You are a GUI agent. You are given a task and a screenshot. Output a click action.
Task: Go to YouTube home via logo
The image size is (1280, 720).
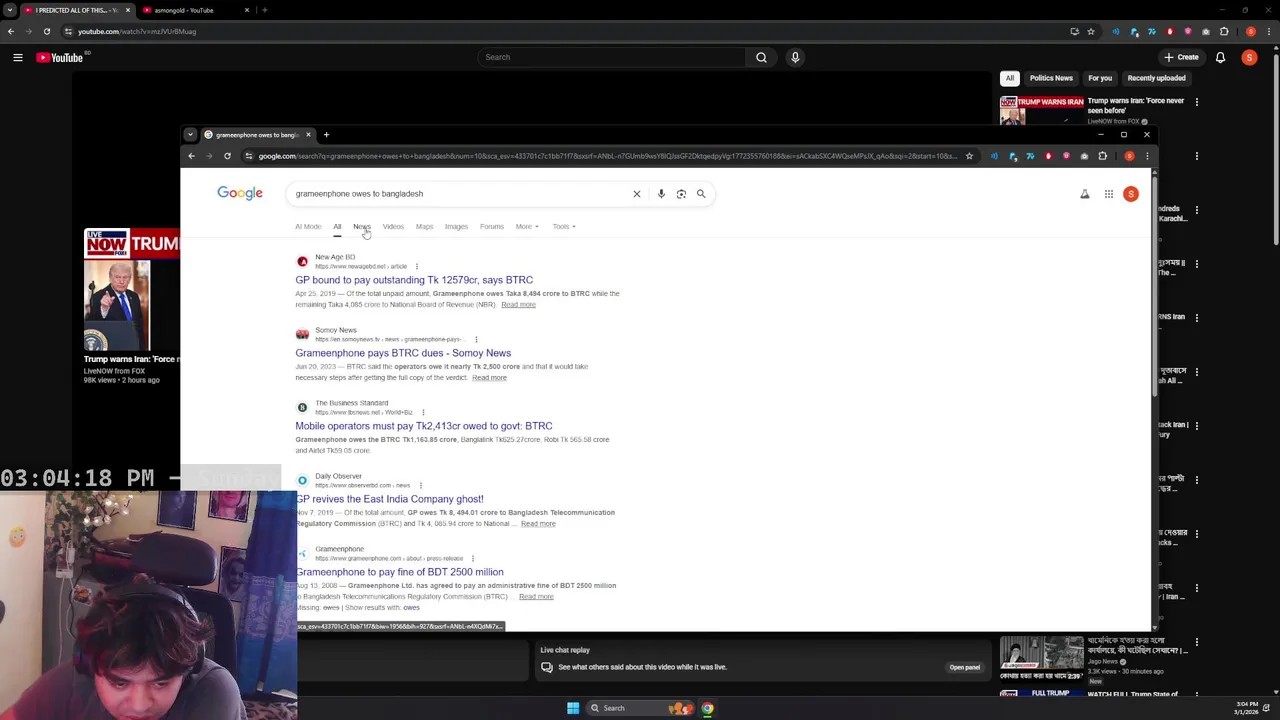[60, 58]
